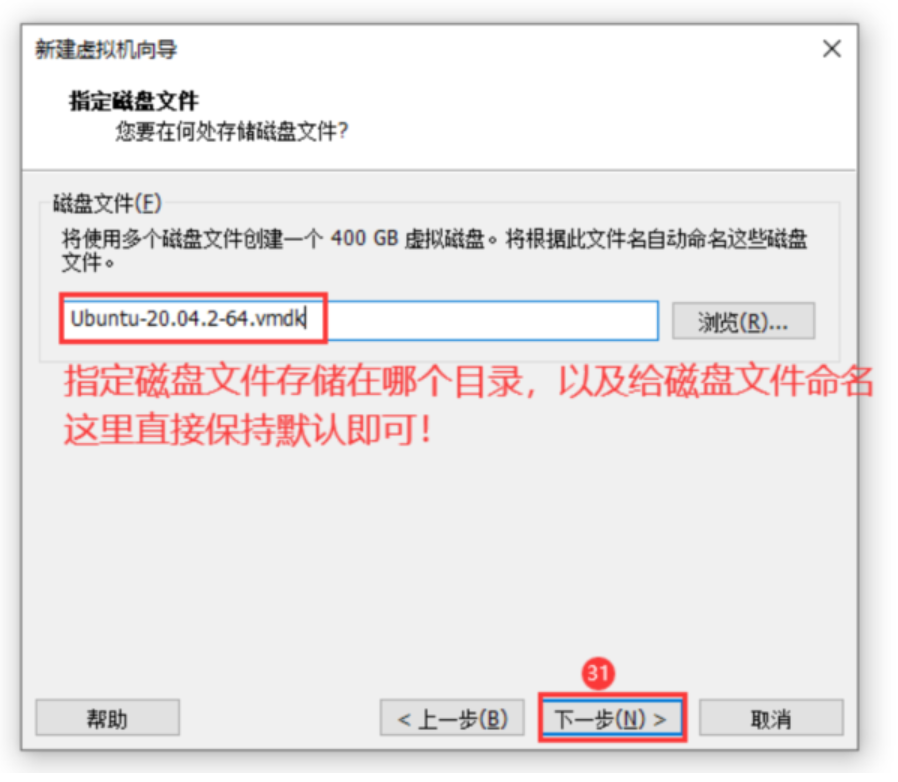
Task: Click the 磁盘文件(F) group label
Action: click(108, 203)
